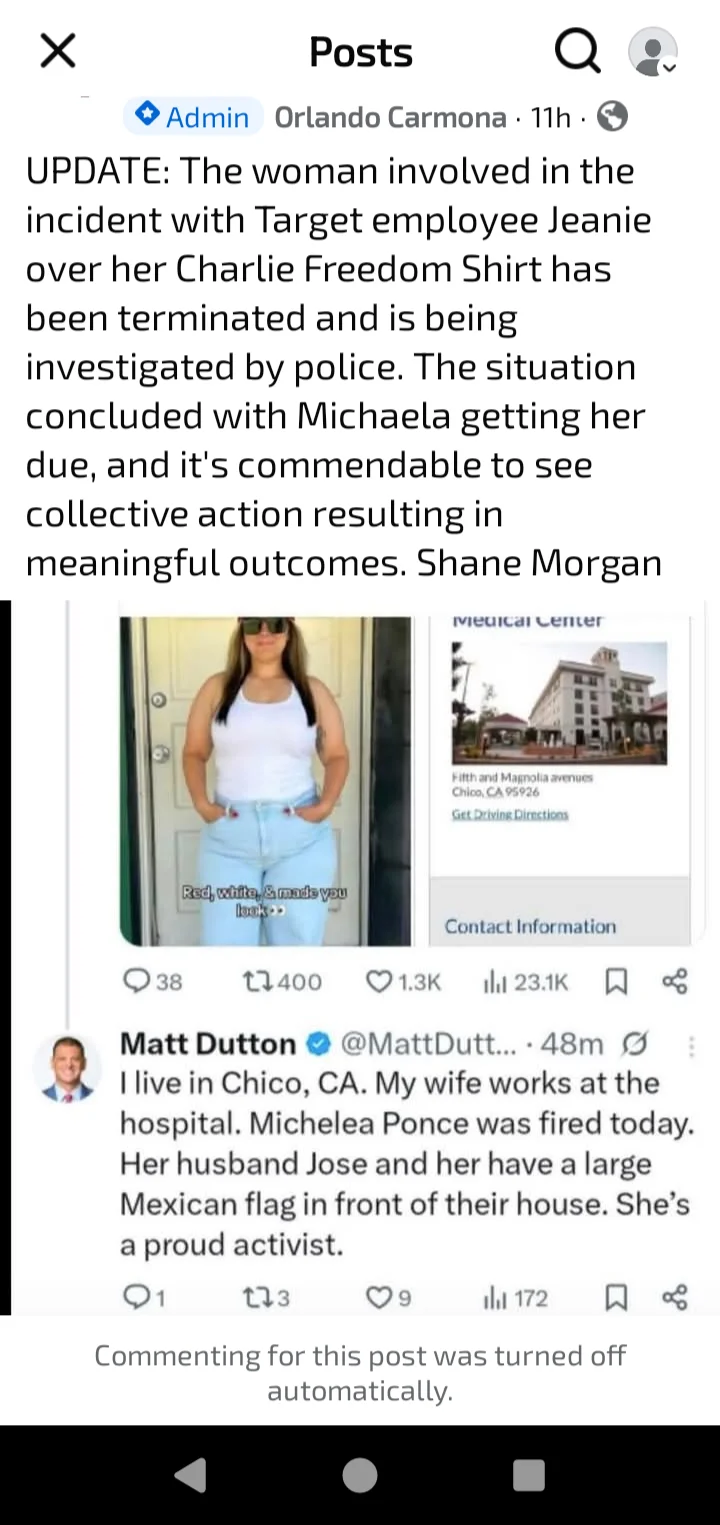This screenshot has width=720, height=1525.
Task: Open Matt Dutton's profile picture
Action: coord(68,1069)
